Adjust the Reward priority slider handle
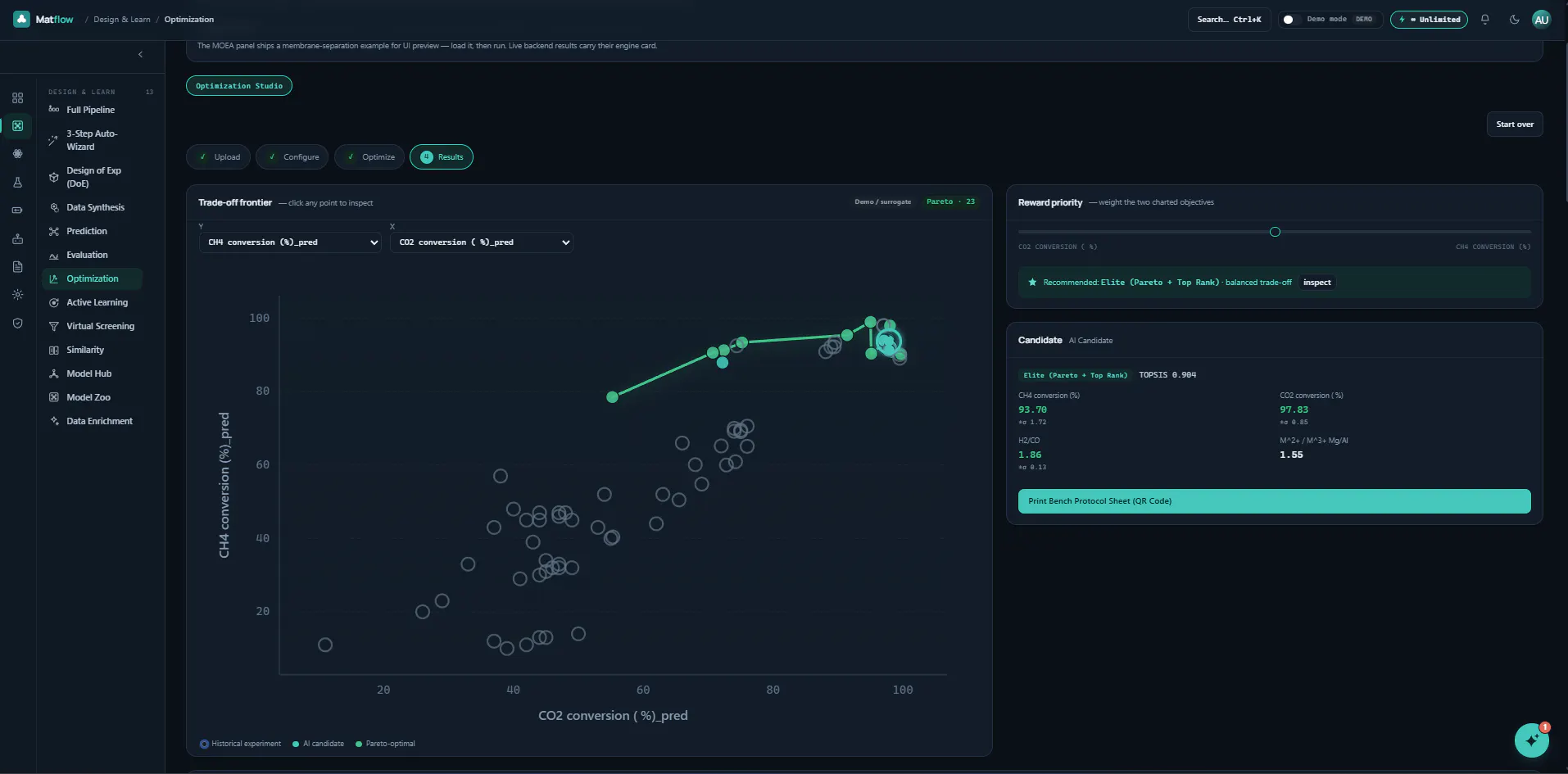This screenshot has height=774, width=1568. pyautogui.click(x=1275, y=232)
